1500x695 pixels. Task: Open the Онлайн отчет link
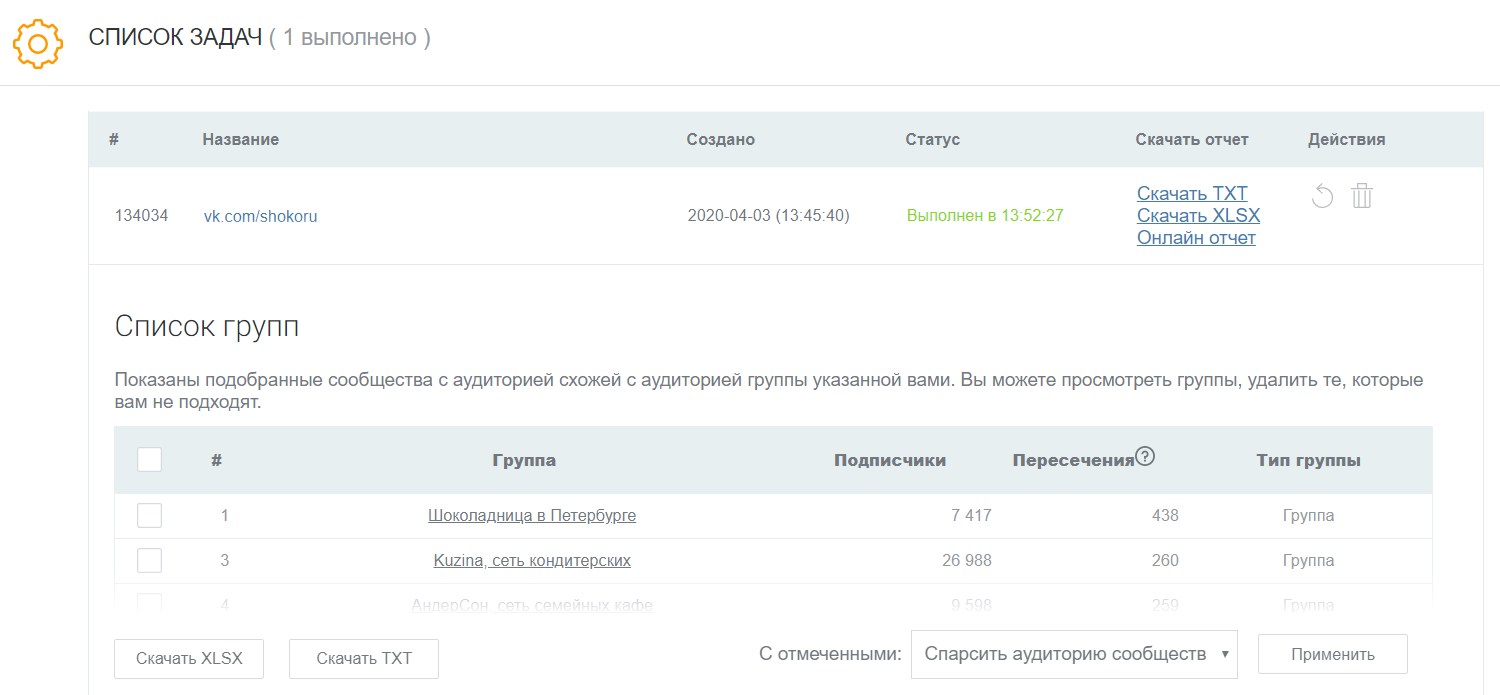pos(1196,238)
